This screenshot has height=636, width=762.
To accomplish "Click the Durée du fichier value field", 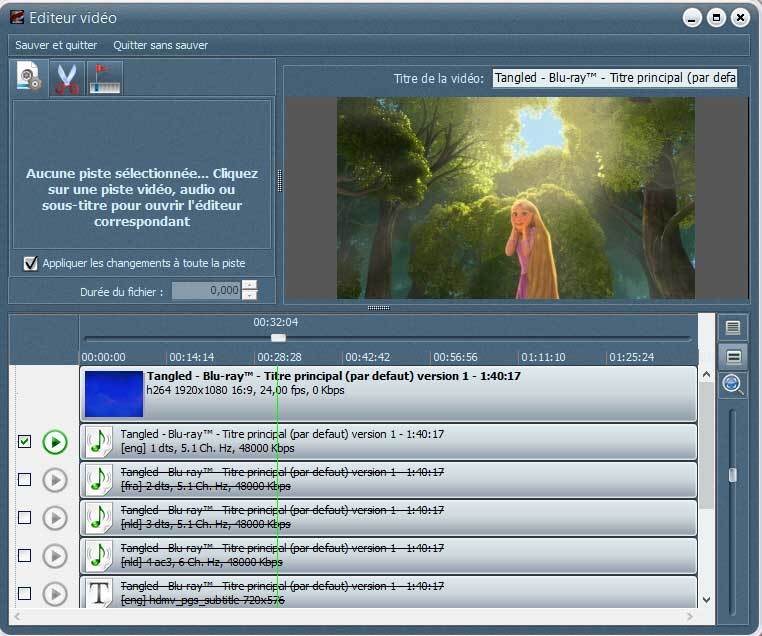I will pos(207,291).
